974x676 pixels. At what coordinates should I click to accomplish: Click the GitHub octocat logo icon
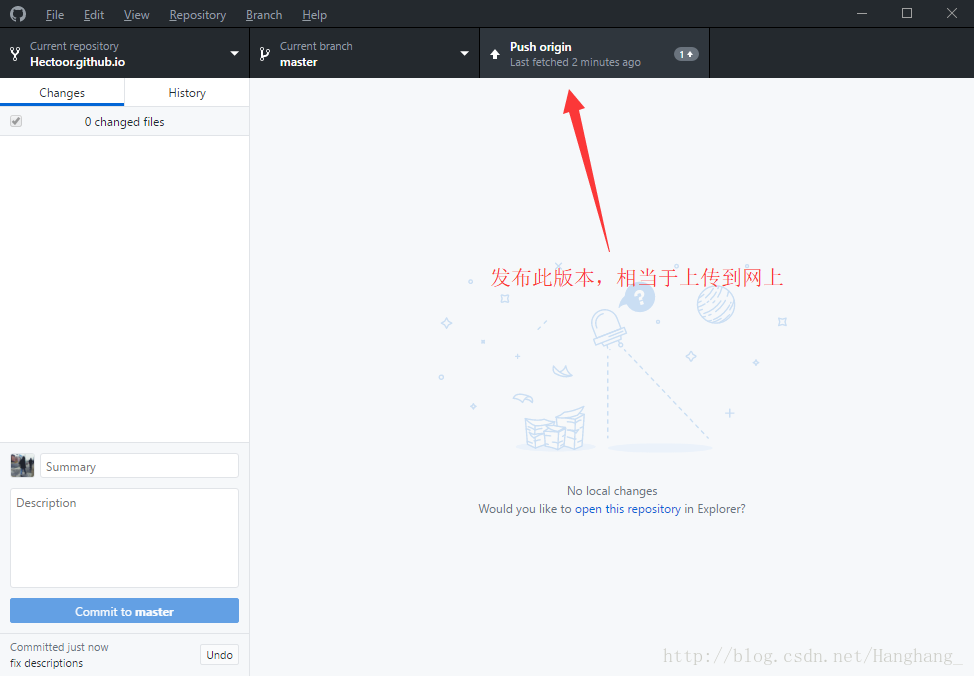point(18,14)
